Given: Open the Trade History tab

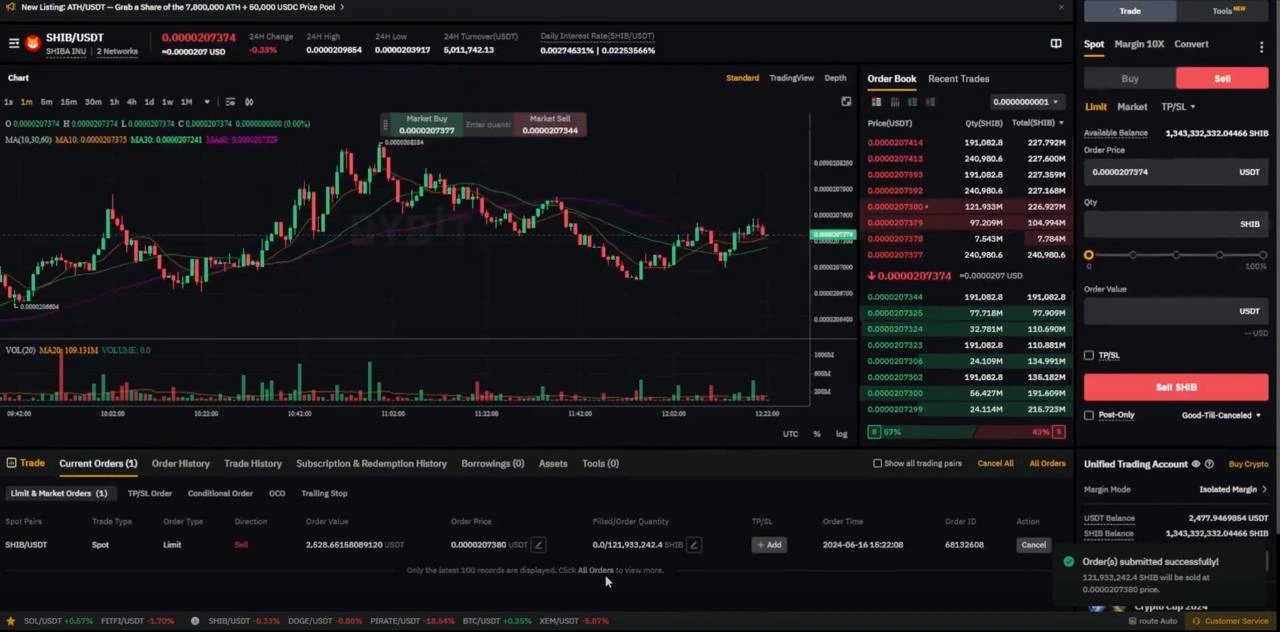Looking at the screenshot, I should click(252, 463).
